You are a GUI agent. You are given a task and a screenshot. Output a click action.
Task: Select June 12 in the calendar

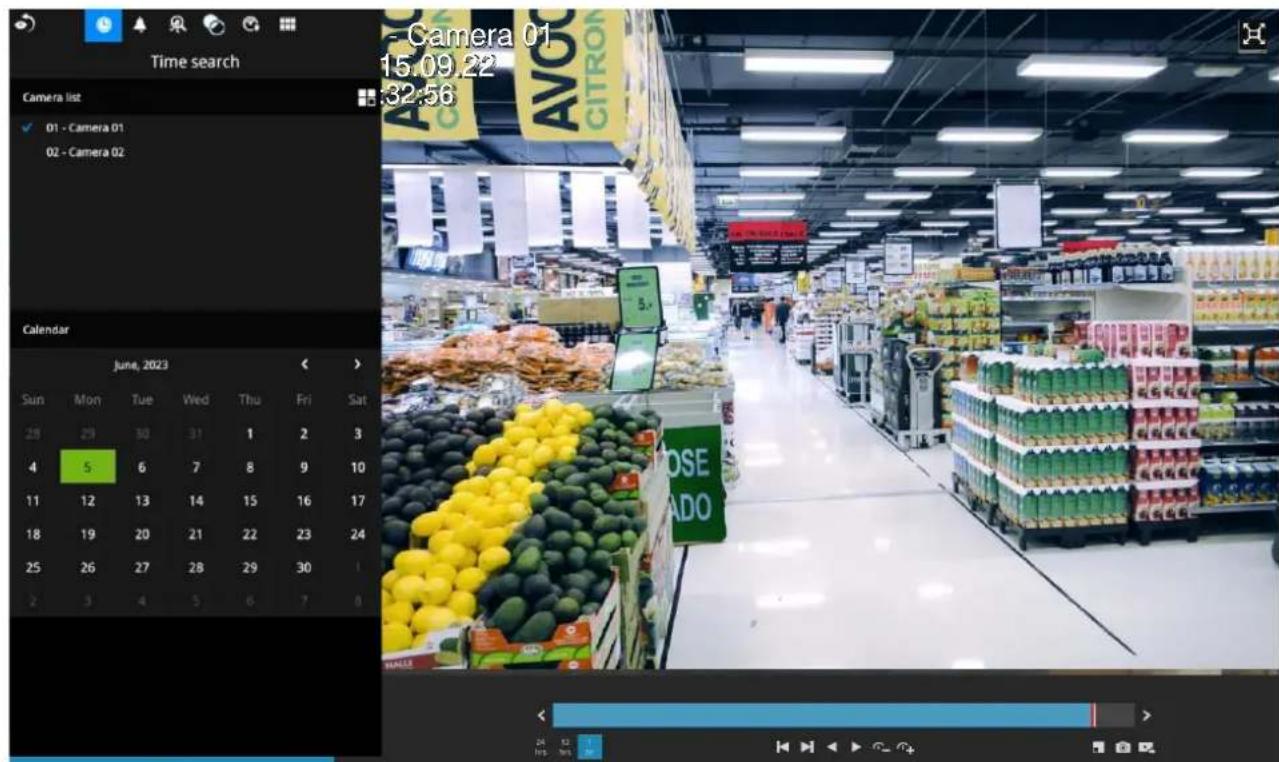click(x=87, y=500)
